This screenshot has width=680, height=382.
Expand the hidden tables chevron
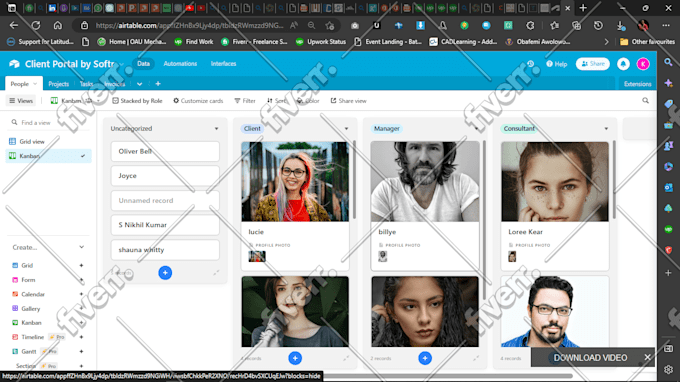pos(139,84)
